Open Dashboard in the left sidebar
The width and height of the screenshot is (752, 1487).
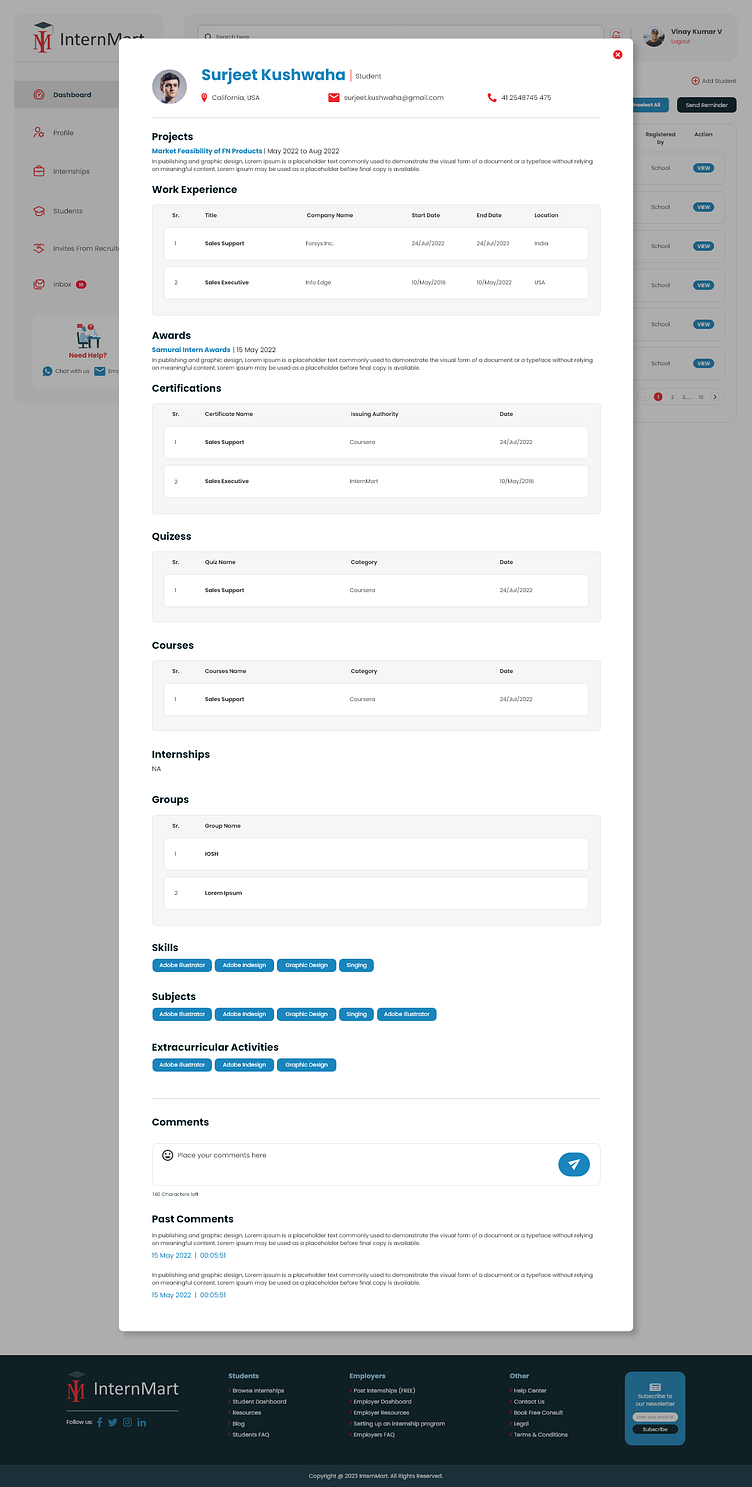71,95
